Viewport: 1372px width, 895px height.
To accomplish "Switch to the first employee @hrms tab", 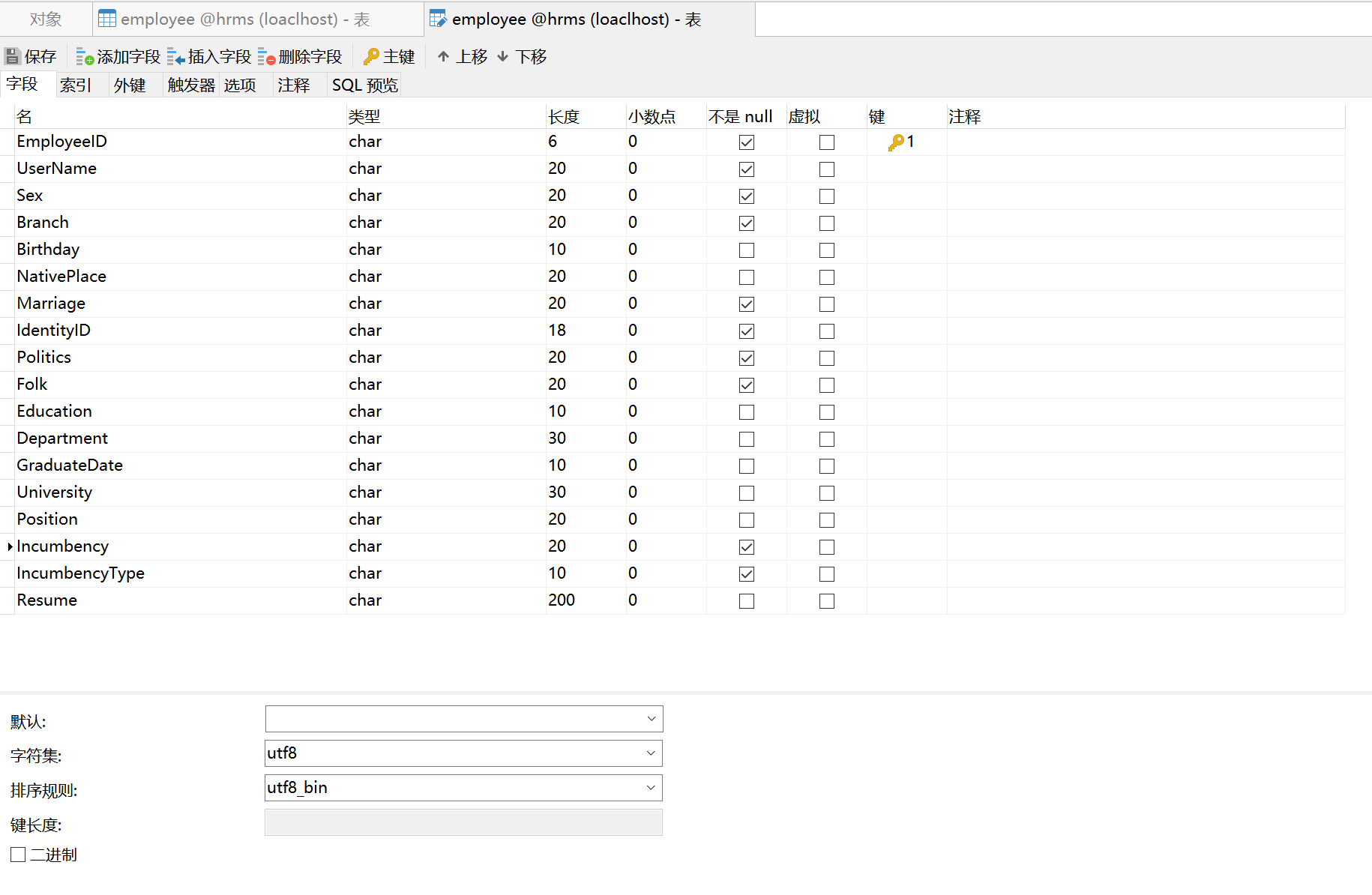I will (257, 19).
